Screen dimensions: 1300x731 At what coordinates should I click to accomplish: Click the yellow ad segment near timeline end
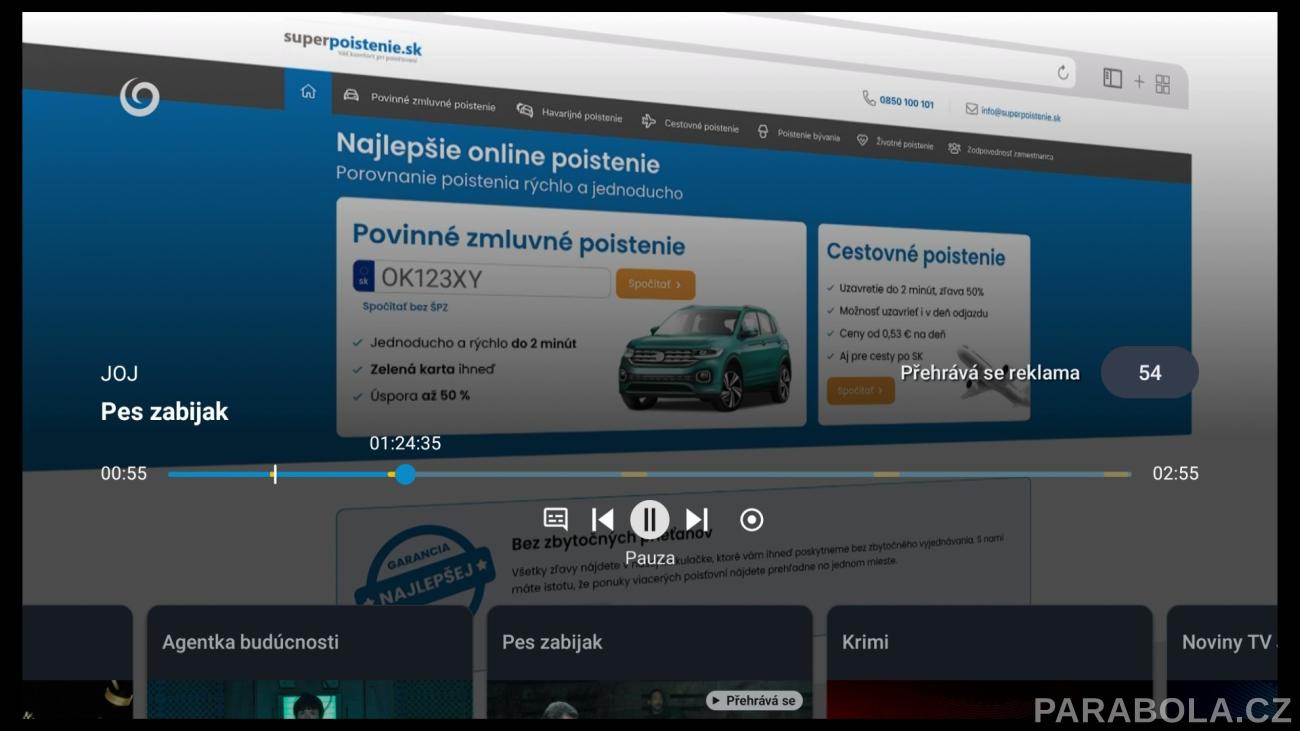pyautogui.click(x=1116, y=474)
